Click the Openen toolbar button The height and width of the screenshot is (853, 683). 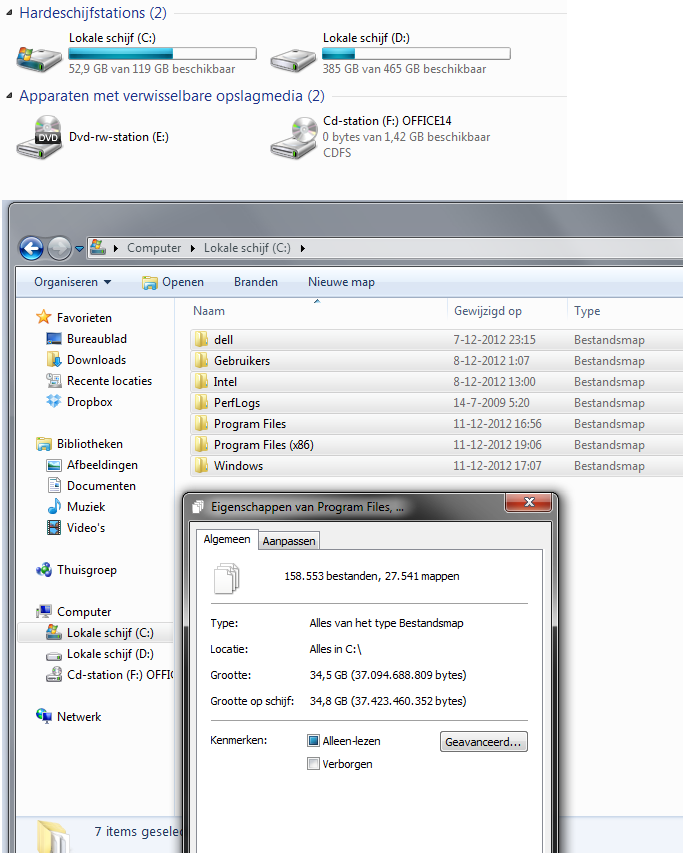tap(173, 282)
